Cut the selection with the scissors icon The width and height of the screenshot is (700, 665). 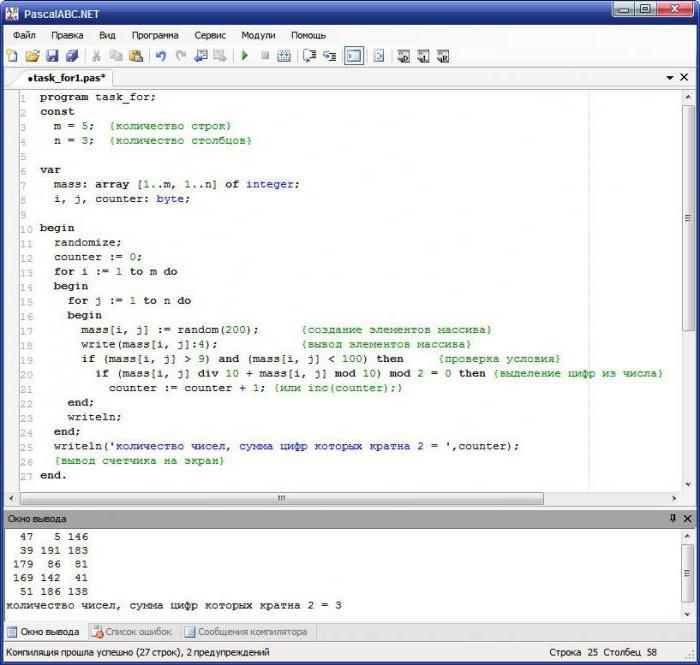coord(96,56)
